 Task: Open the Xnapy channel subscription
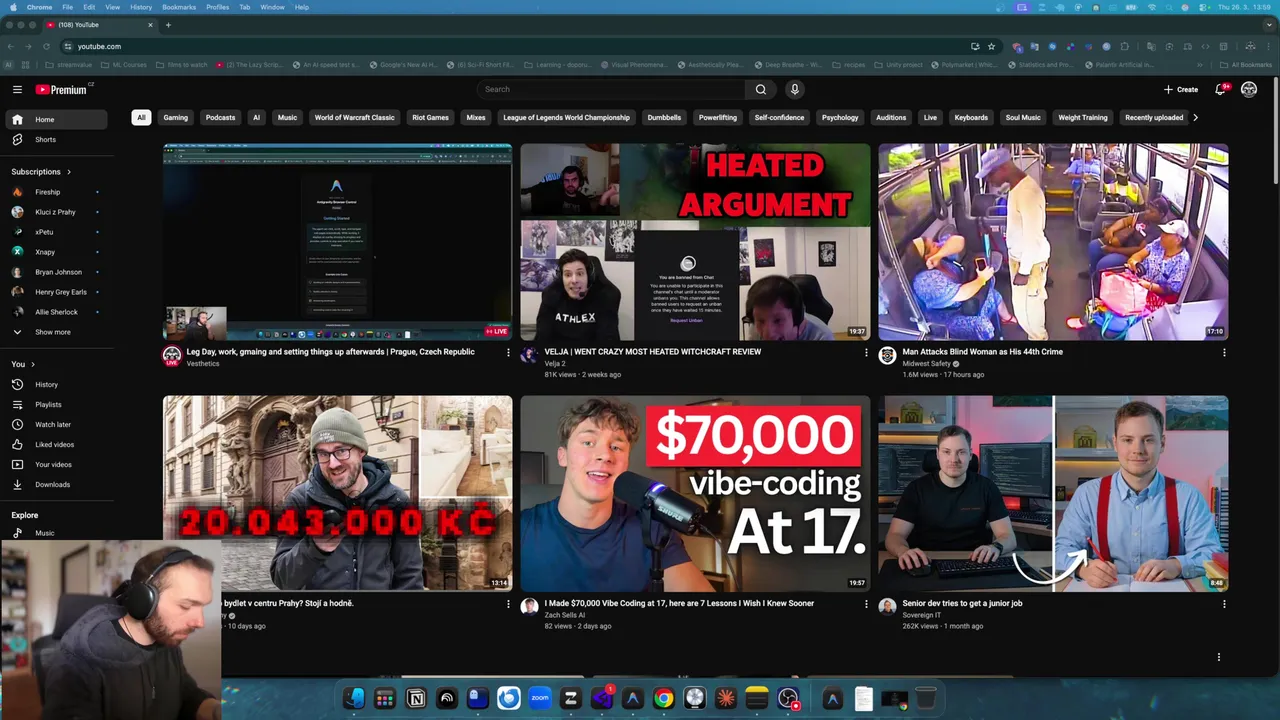pyautogui.click(x=54, y=252)
